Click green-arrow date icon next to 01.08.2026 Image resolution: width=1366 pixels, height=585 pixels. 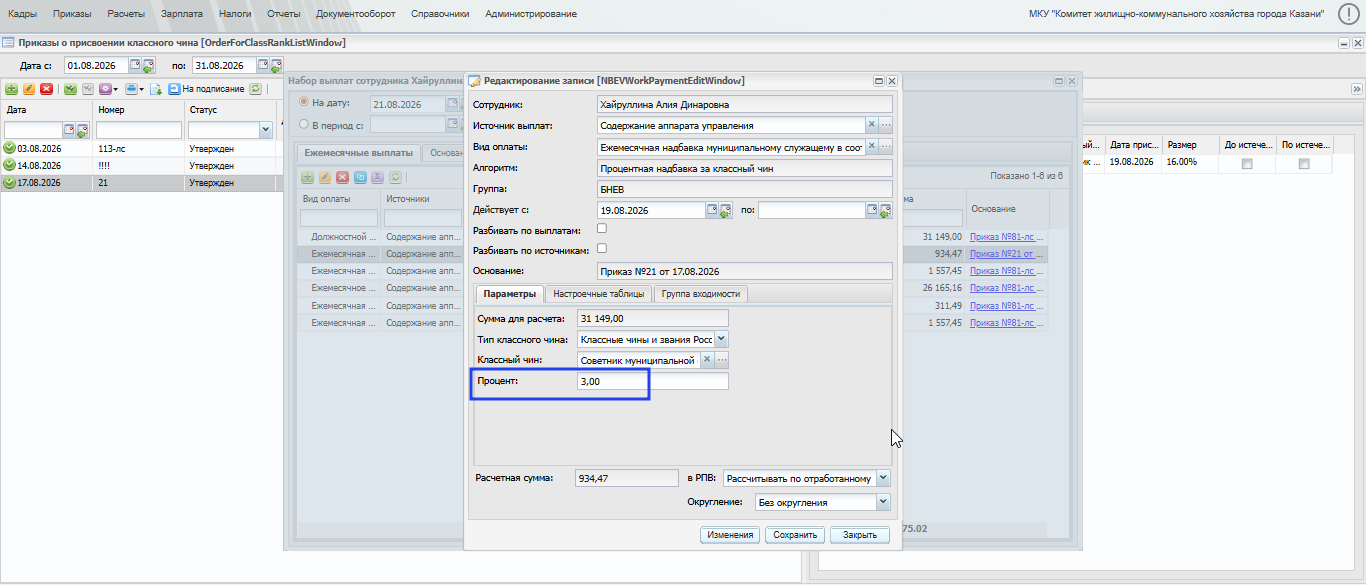tap(149, 66)
